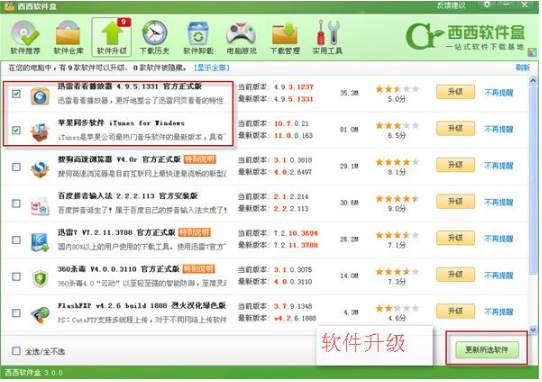Open the 软件推荐 toolbar icon
Viewport: 542px width, 382px height.
point(25,38)
